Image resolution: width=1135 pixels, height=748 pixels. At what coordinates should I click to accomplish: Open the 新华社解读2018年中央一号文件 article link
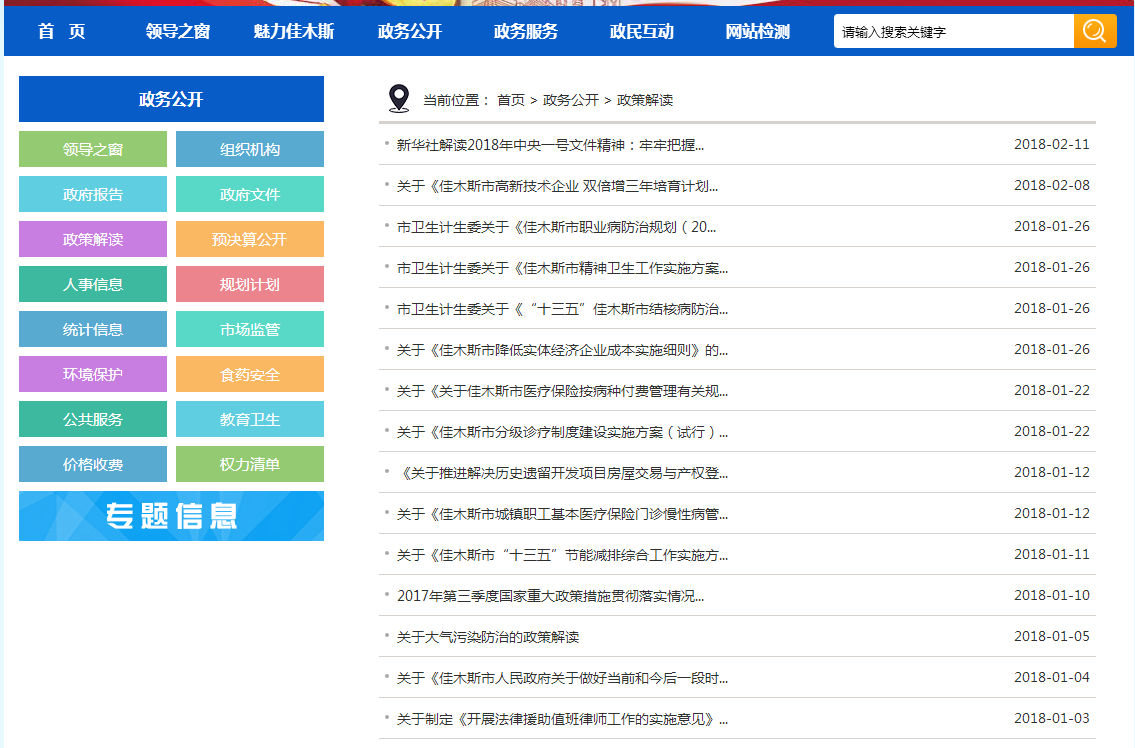click(x=550, y=145)
